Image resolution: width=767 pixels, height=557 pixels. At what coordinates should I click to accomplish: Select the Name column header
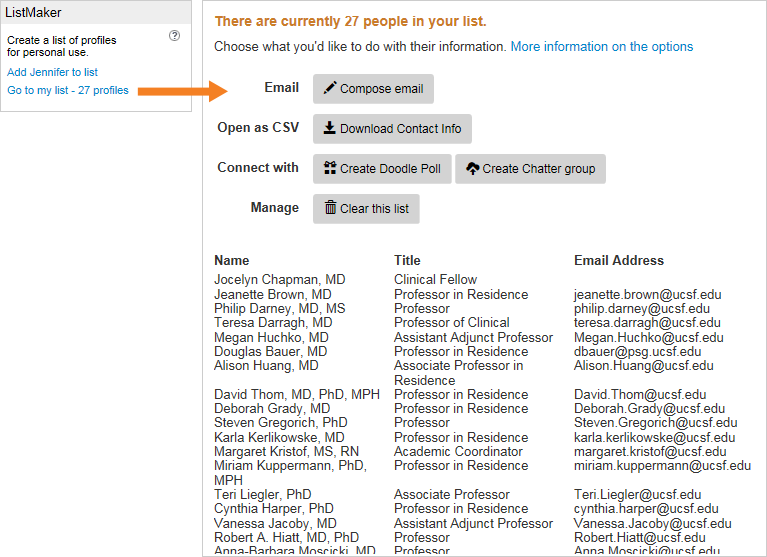tap(232, 260)
